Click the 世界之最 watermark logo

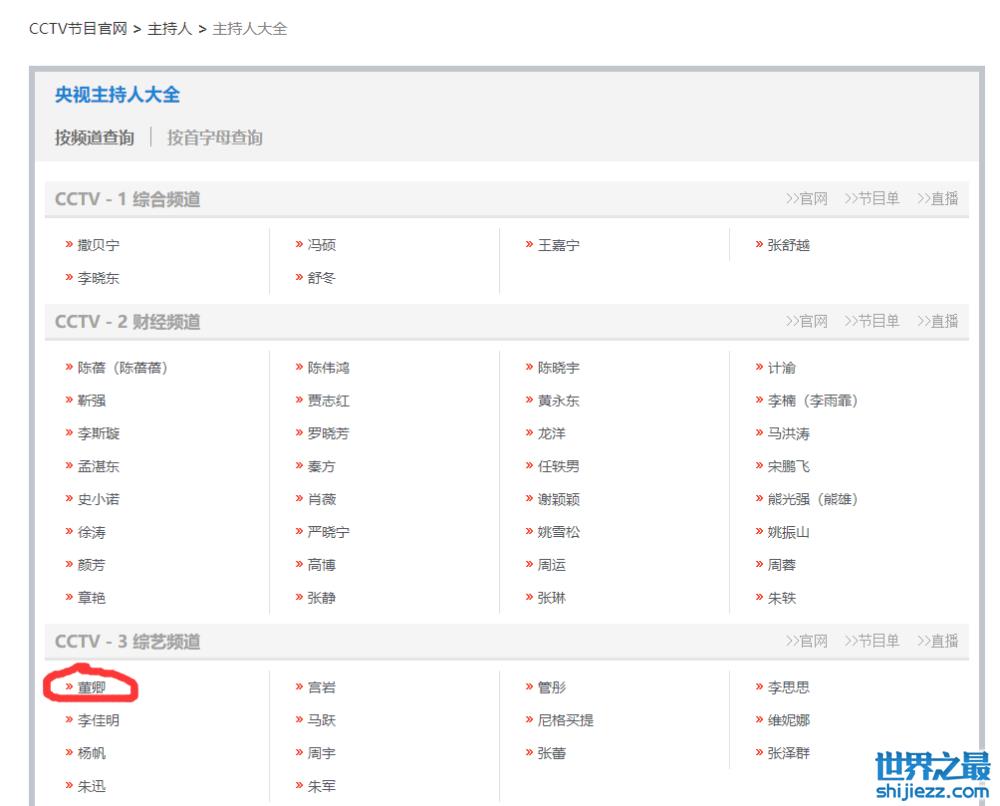point(931,776)
